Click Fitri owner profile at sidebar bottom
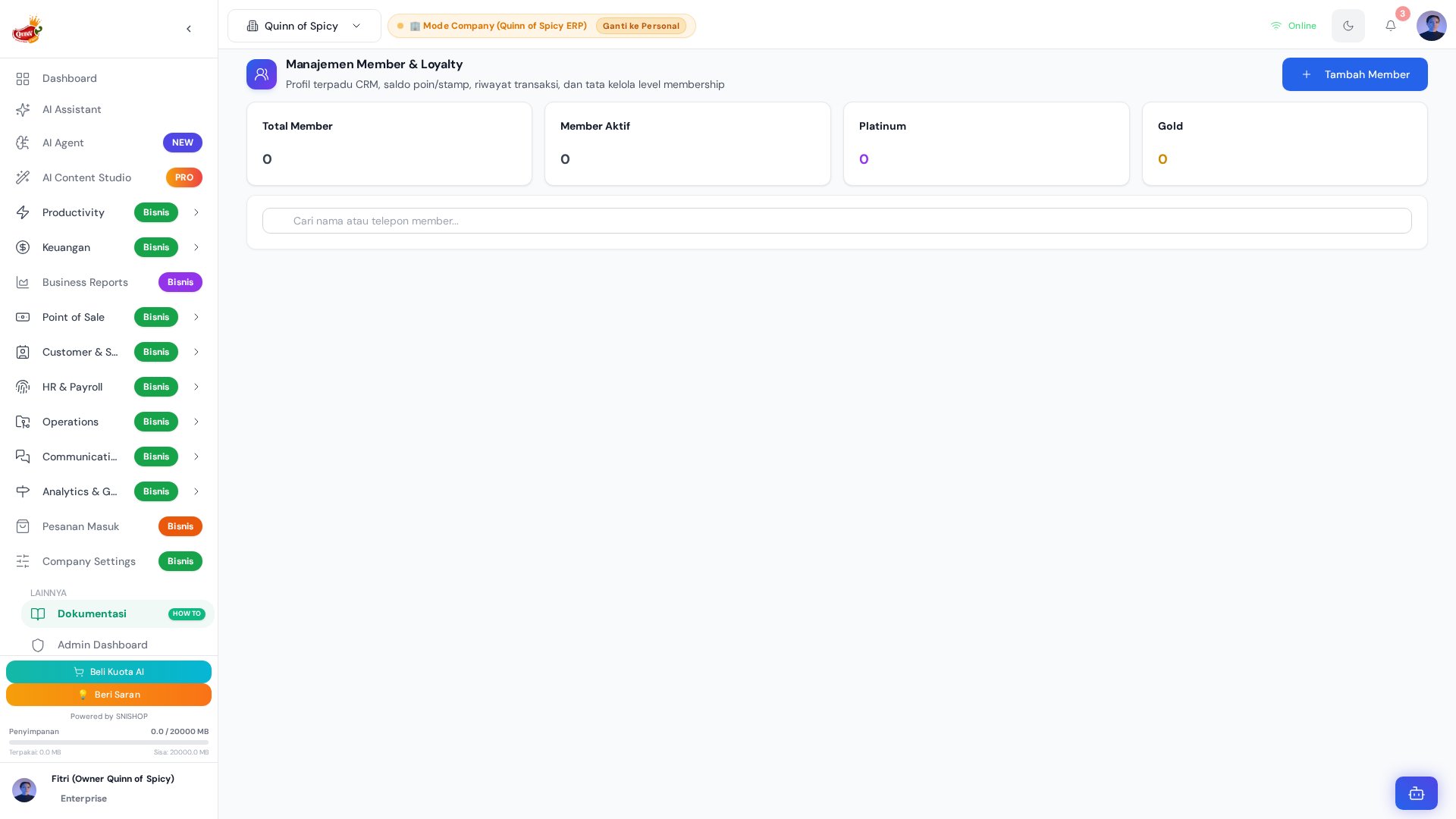Viewport: 1456px width, 819px height. pos(108,789)
